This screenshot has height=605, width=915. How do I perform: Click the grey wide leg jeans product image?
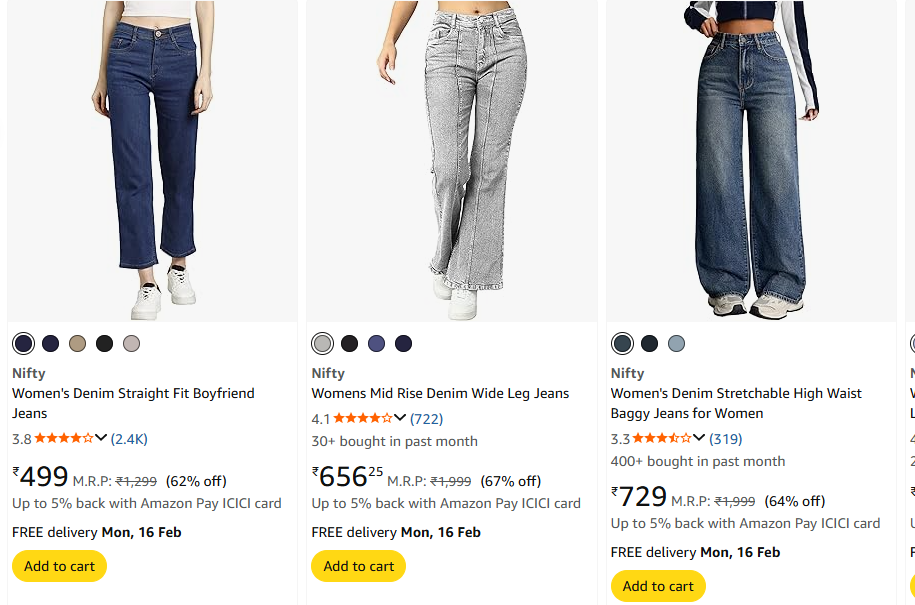[452, 160]
